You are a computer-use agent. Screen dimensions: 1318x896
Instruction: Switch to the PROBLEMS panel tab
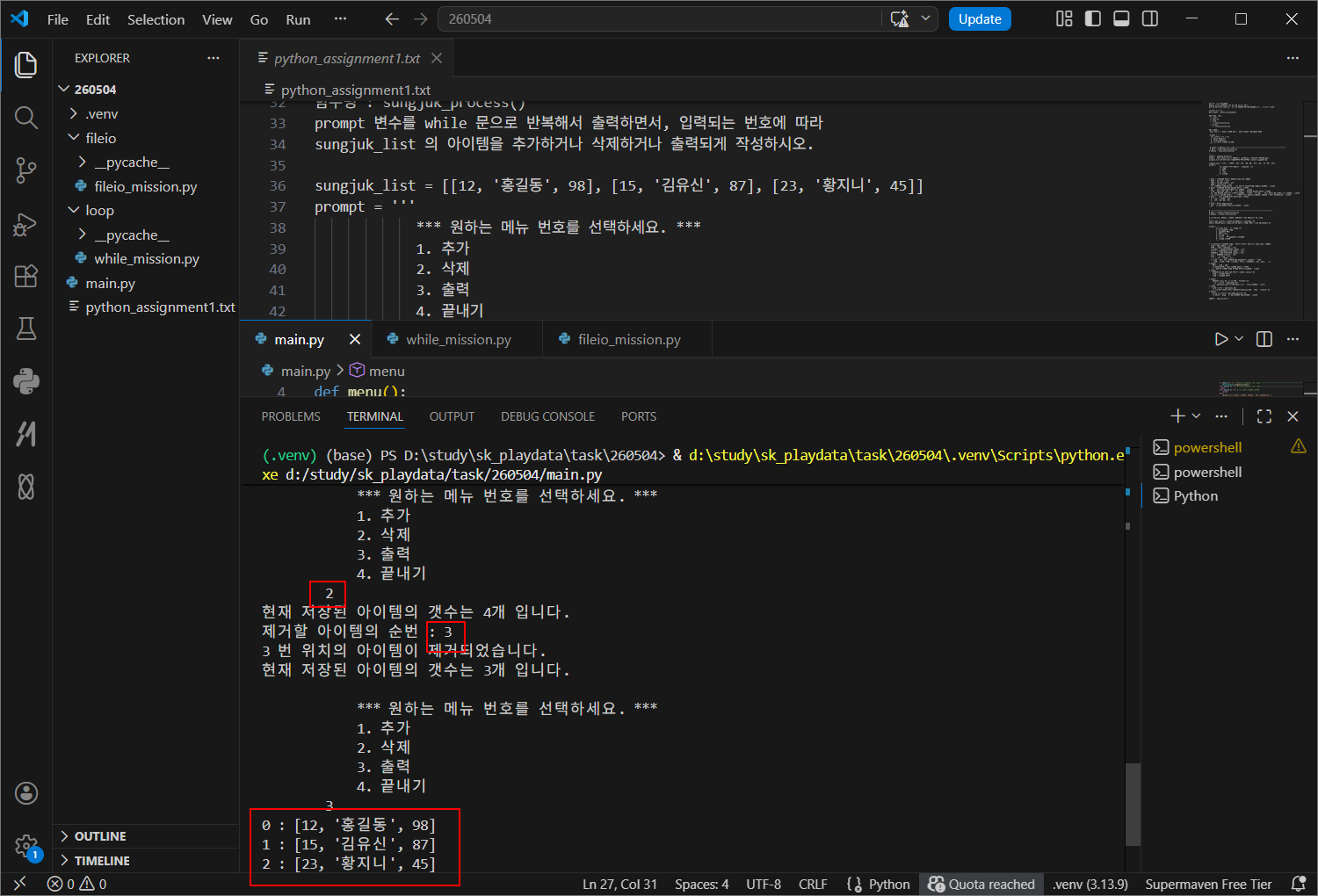pos(291,416)
